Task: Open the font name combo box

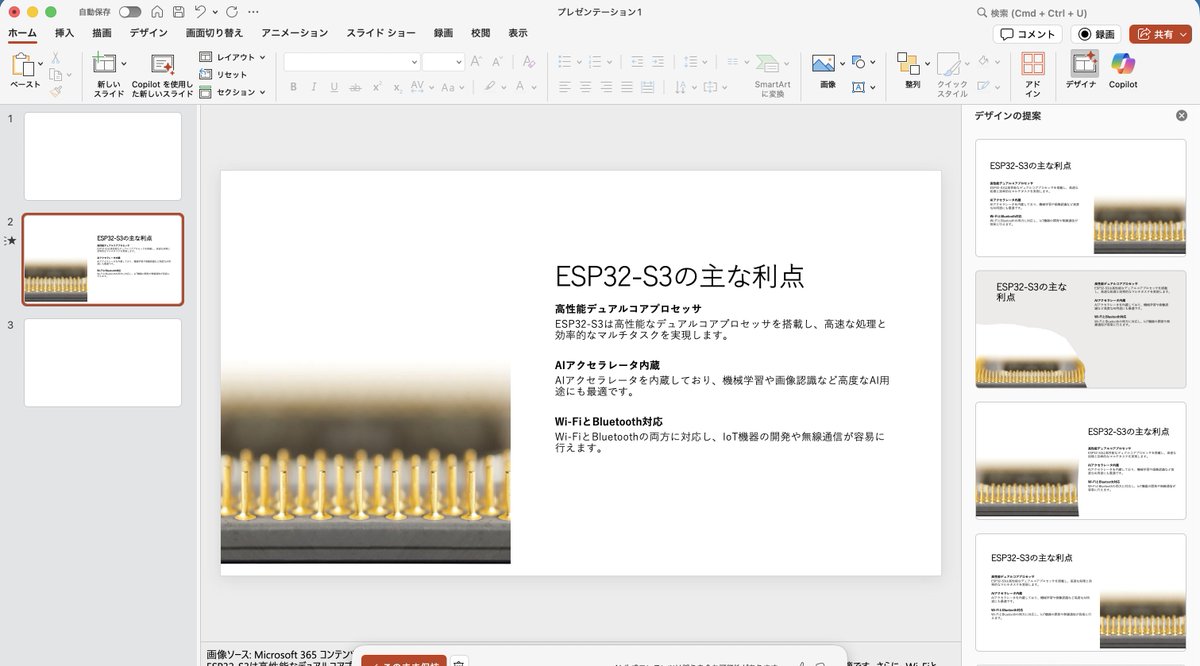Action: [x=351, y=62]
